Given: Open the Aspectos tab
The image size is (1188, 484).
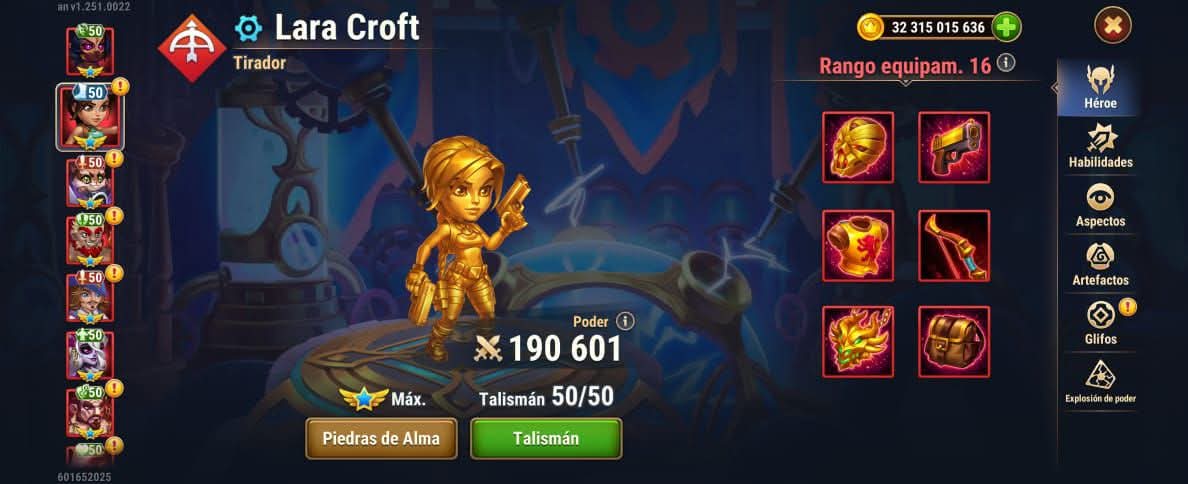Looking at the screenshot, I should 1100,205.
